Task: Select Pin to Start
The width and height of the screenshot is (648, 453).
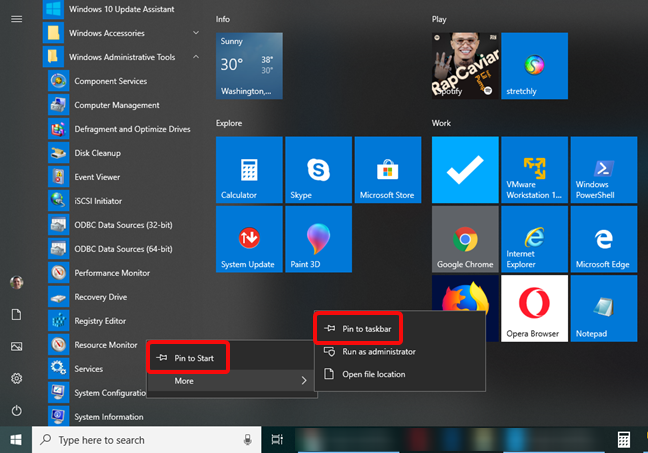Action: [192, 357]
